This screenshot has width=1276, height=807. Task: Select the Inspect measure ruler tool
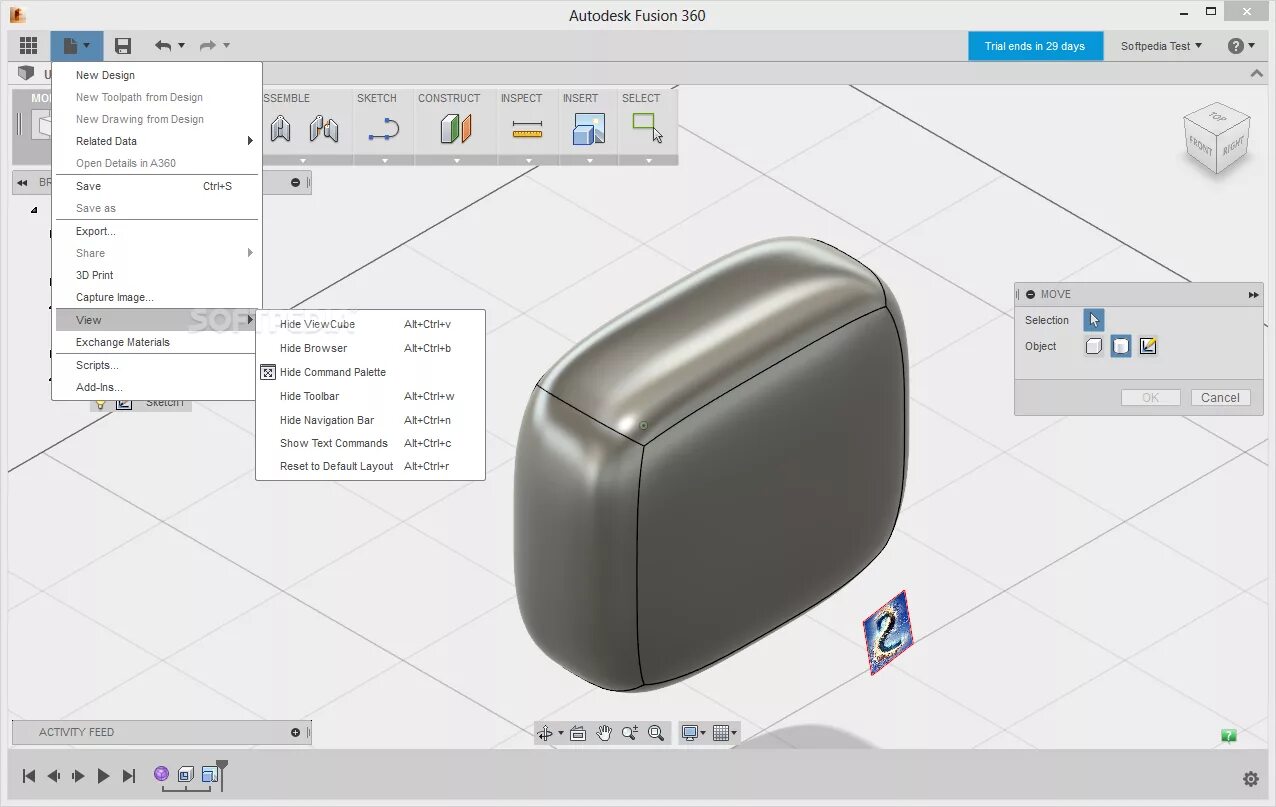point(527,130)
